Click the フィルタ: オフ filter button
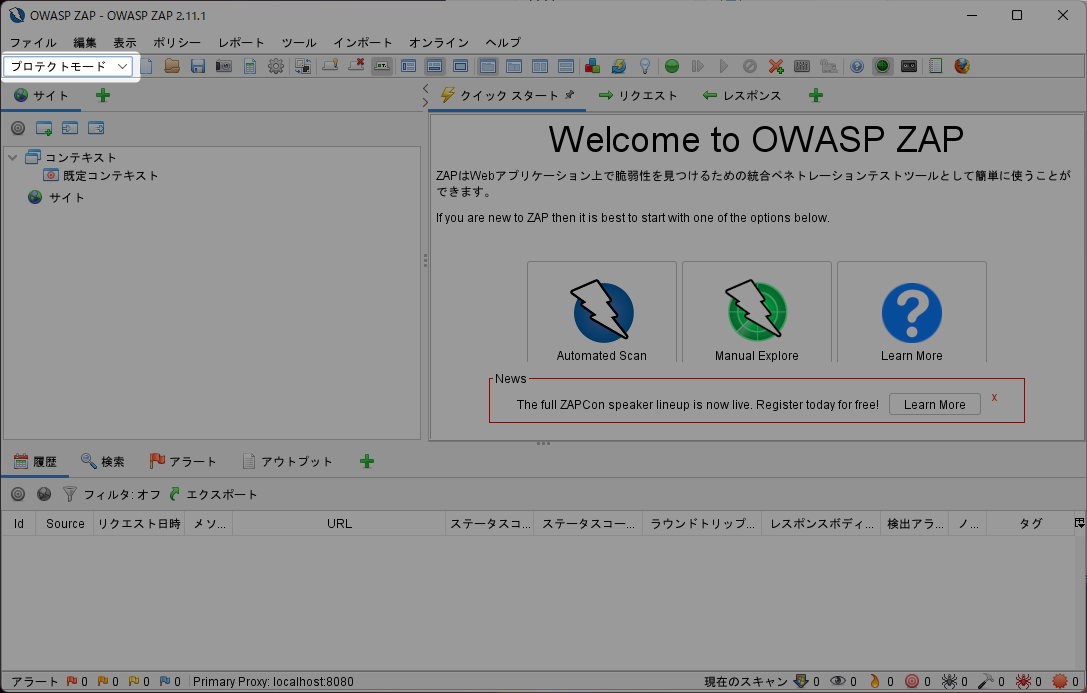This screenshot has height=693, width=1087. [x=112, y=495]
